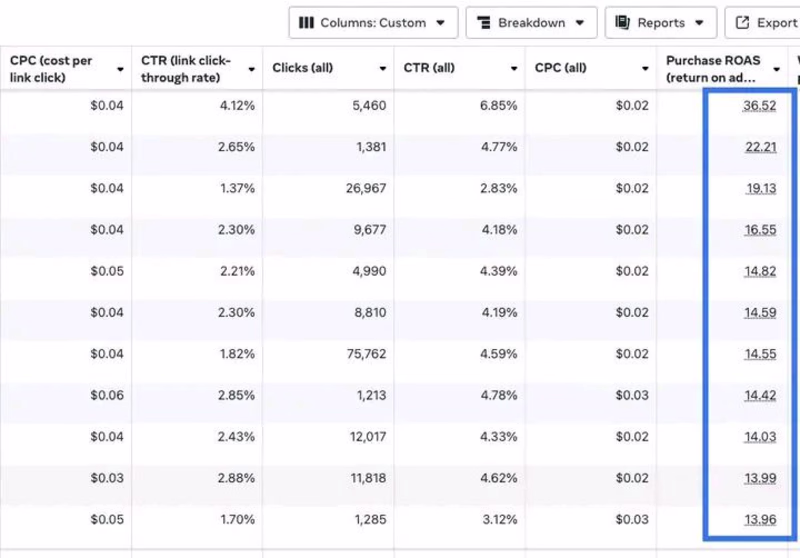This screenshot has height=558, width=800.
Task: Open CTR (link click-through rate) column menu
Action: point(251,69)
